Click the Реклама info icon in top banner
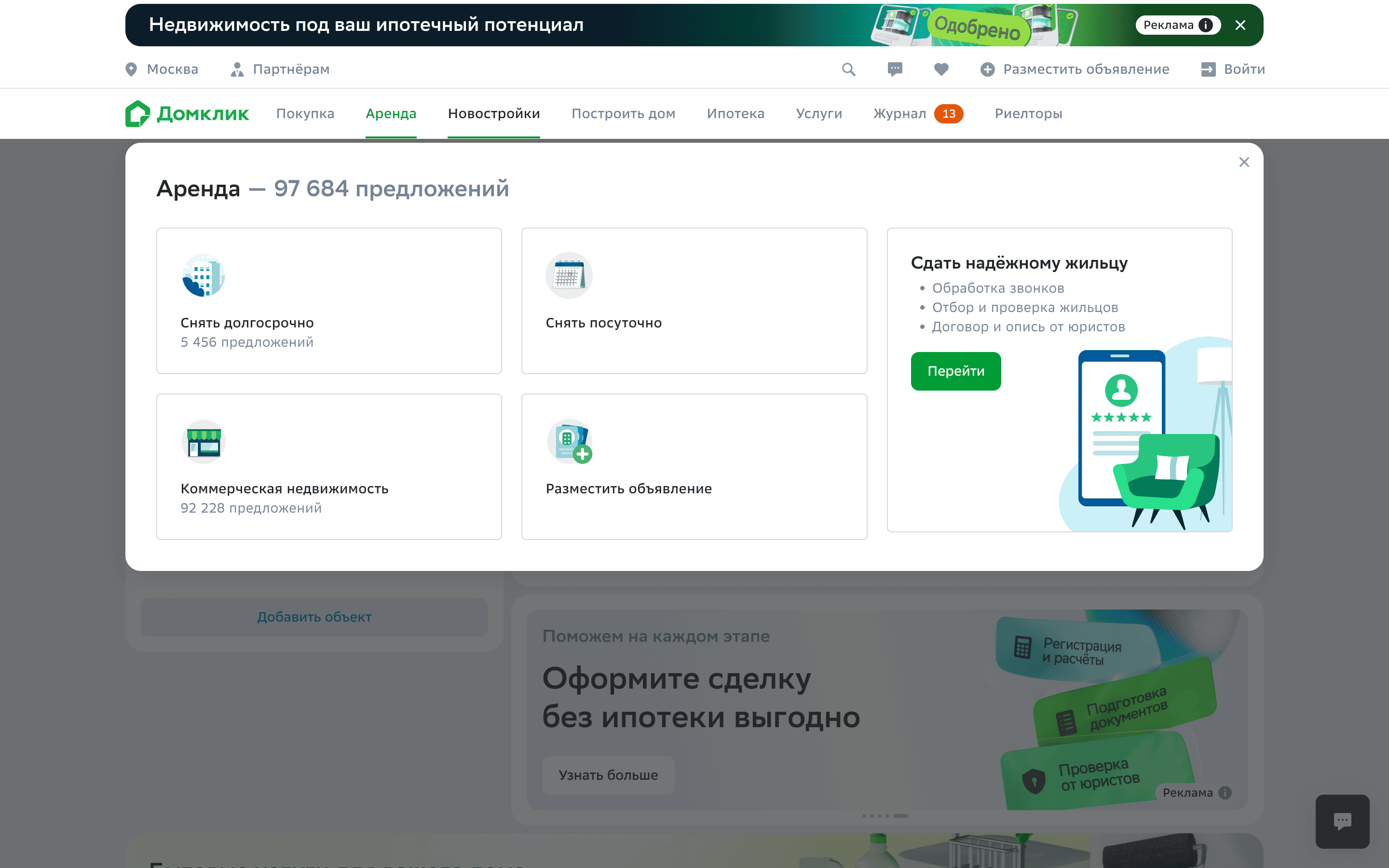The height and width of the screenshot is (868, 1389). (1206, 25)
